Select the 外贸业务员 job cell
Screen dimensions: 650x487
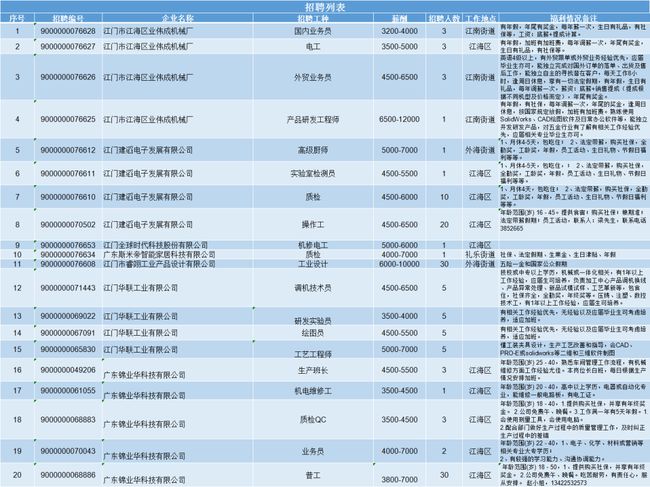tap(313, 77)
